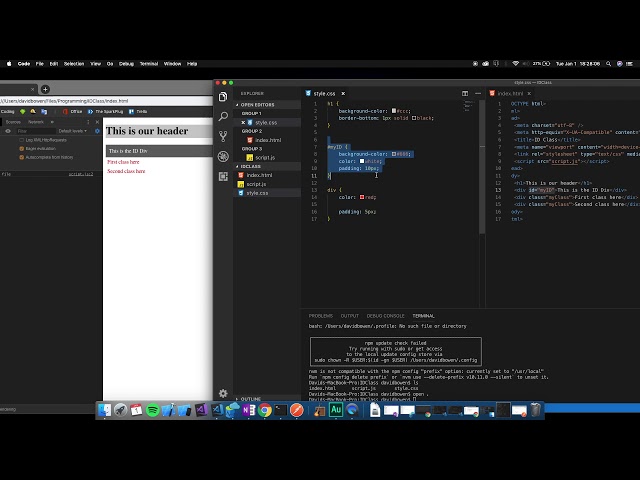Open Spotify from the Dock

tap(153, 410)
